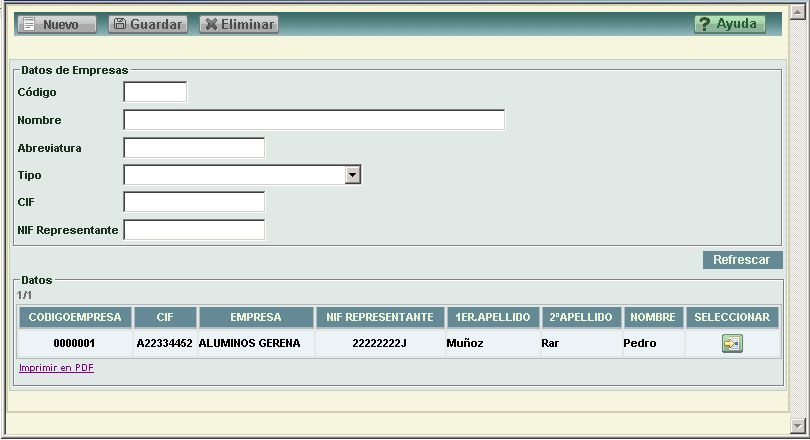Select the ALUMINOS GERENA row icon
Viewport: 810px width, 440px height.
[732, 344]
